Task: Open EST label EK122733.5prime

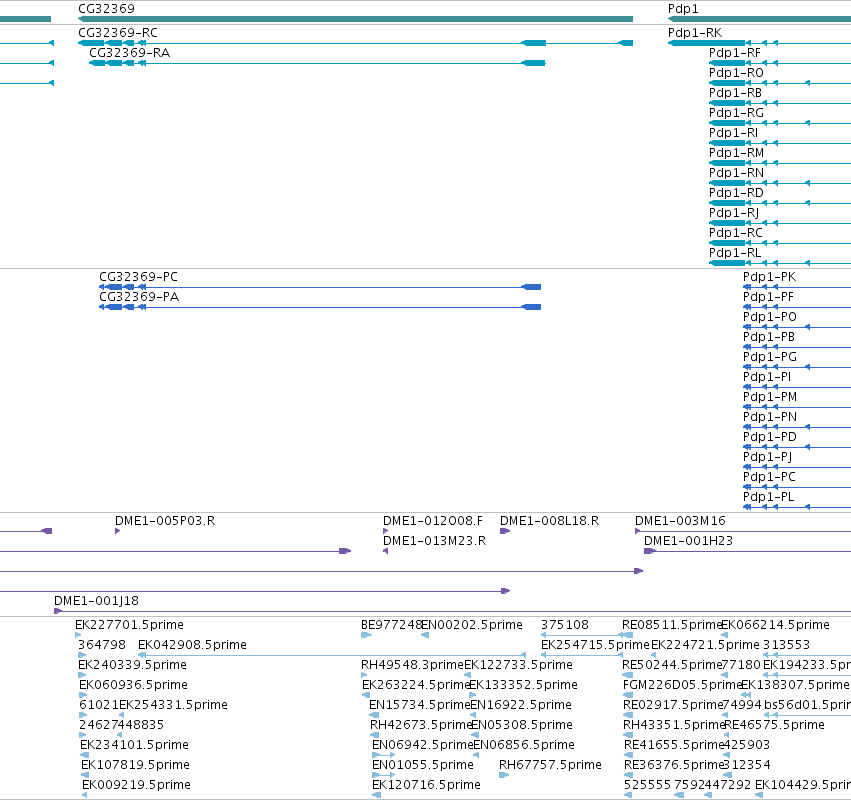Action: click(x=518, y=665)
